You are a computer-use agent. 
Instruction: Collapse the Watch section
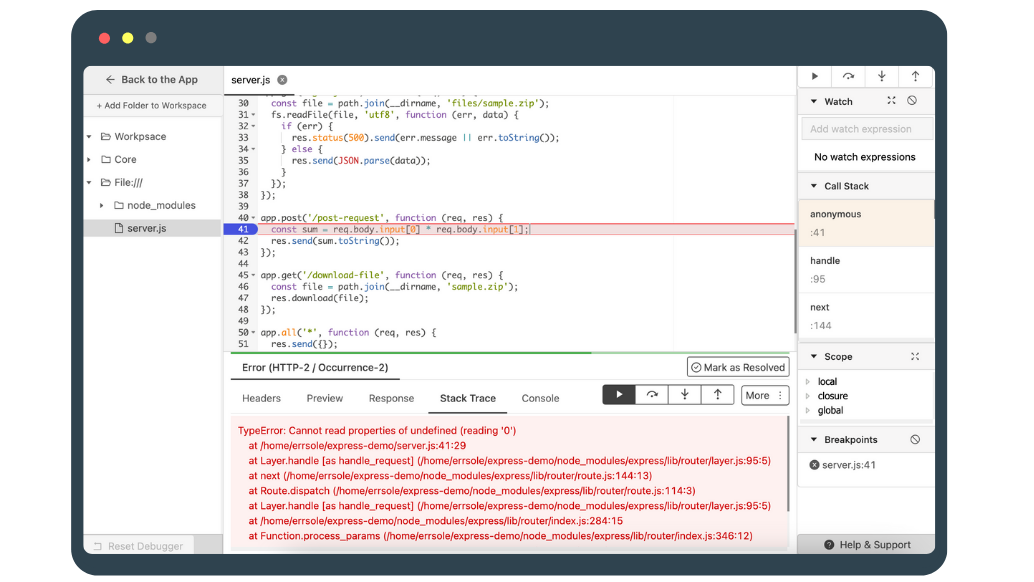[x=814, y=102]
